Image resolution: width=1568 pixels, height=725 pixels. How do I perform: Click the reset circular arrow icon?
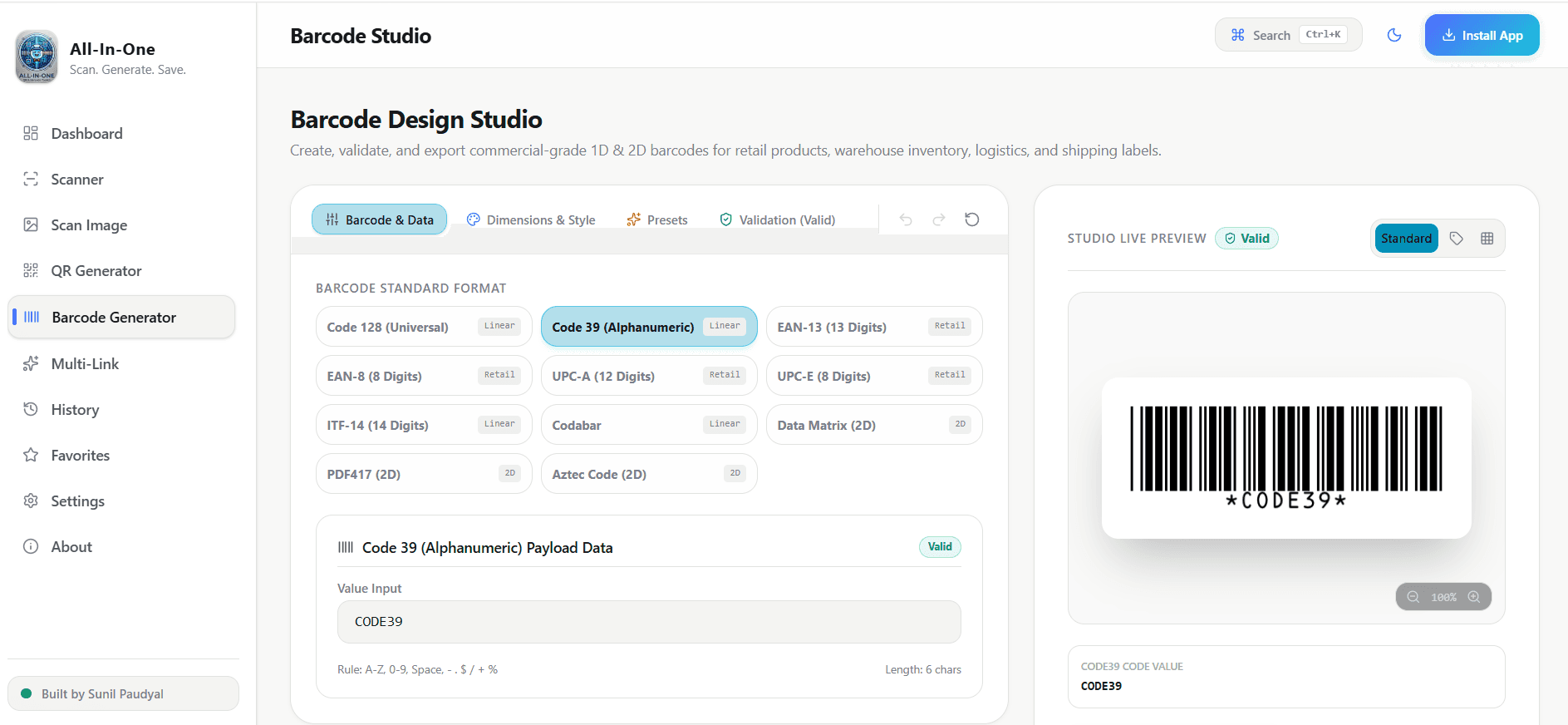click(972, 219)
